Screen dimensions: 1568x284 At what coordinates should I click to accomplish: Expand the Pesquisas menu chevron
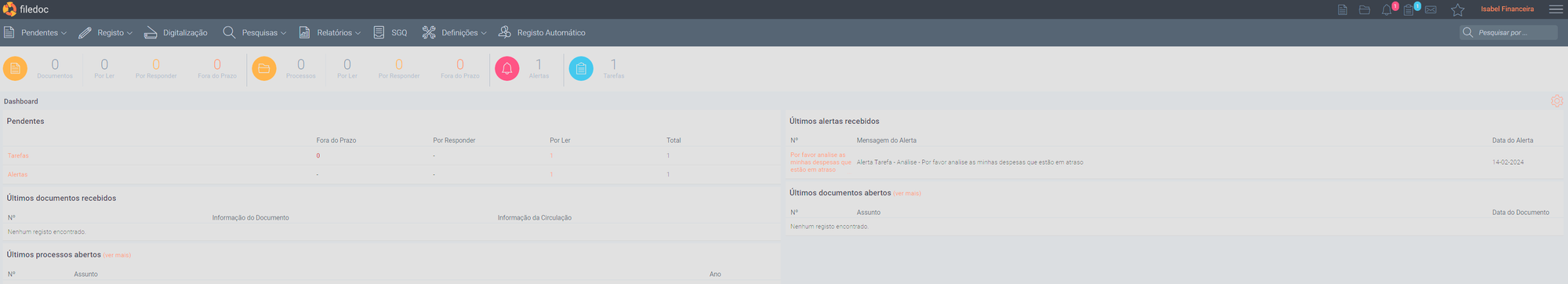tap(283, 33)
